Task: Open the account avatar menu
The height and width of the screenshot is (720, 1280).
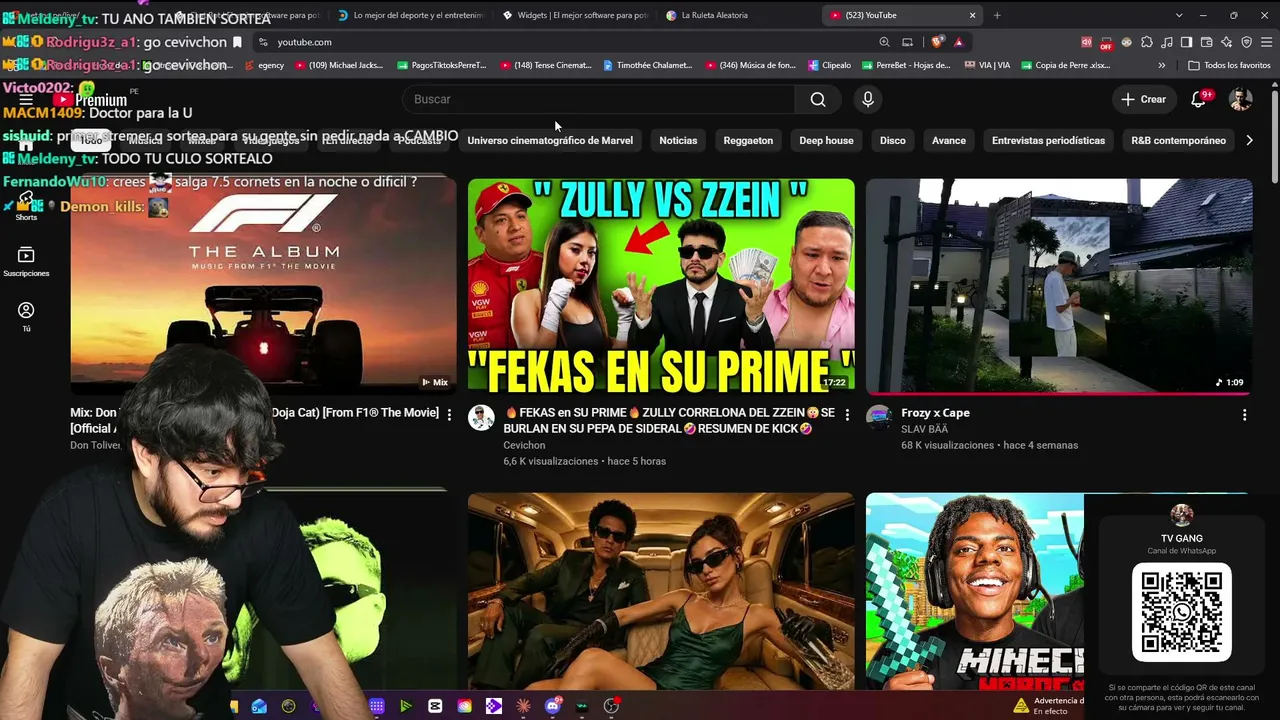Action: (1240, 99)
